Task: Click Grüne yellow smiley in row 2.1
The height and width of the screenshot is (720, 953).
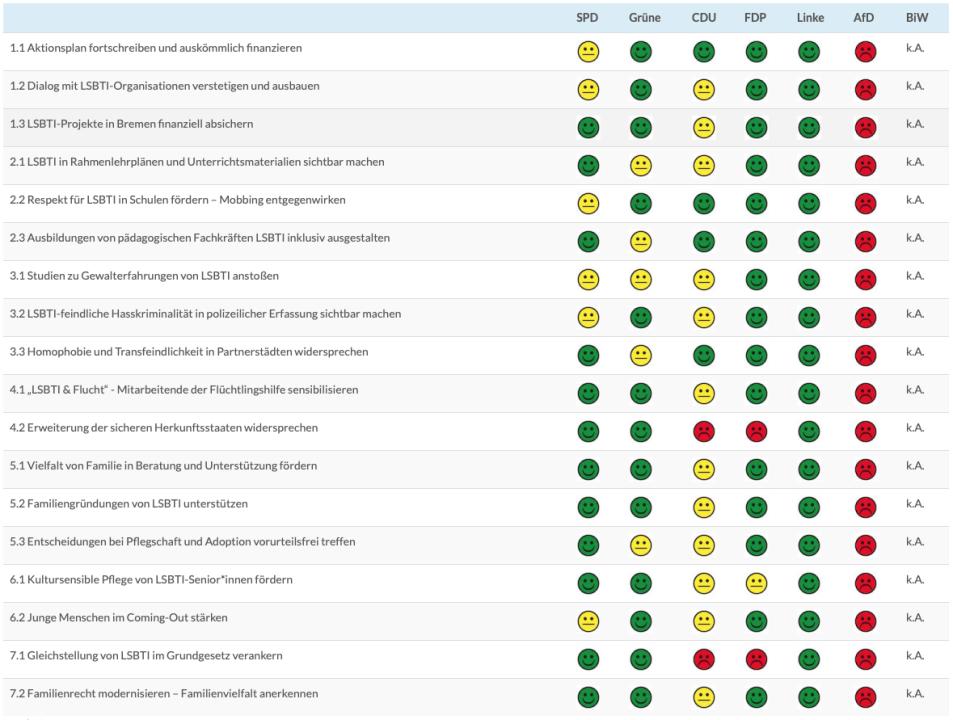Action: tap(641, 166)
